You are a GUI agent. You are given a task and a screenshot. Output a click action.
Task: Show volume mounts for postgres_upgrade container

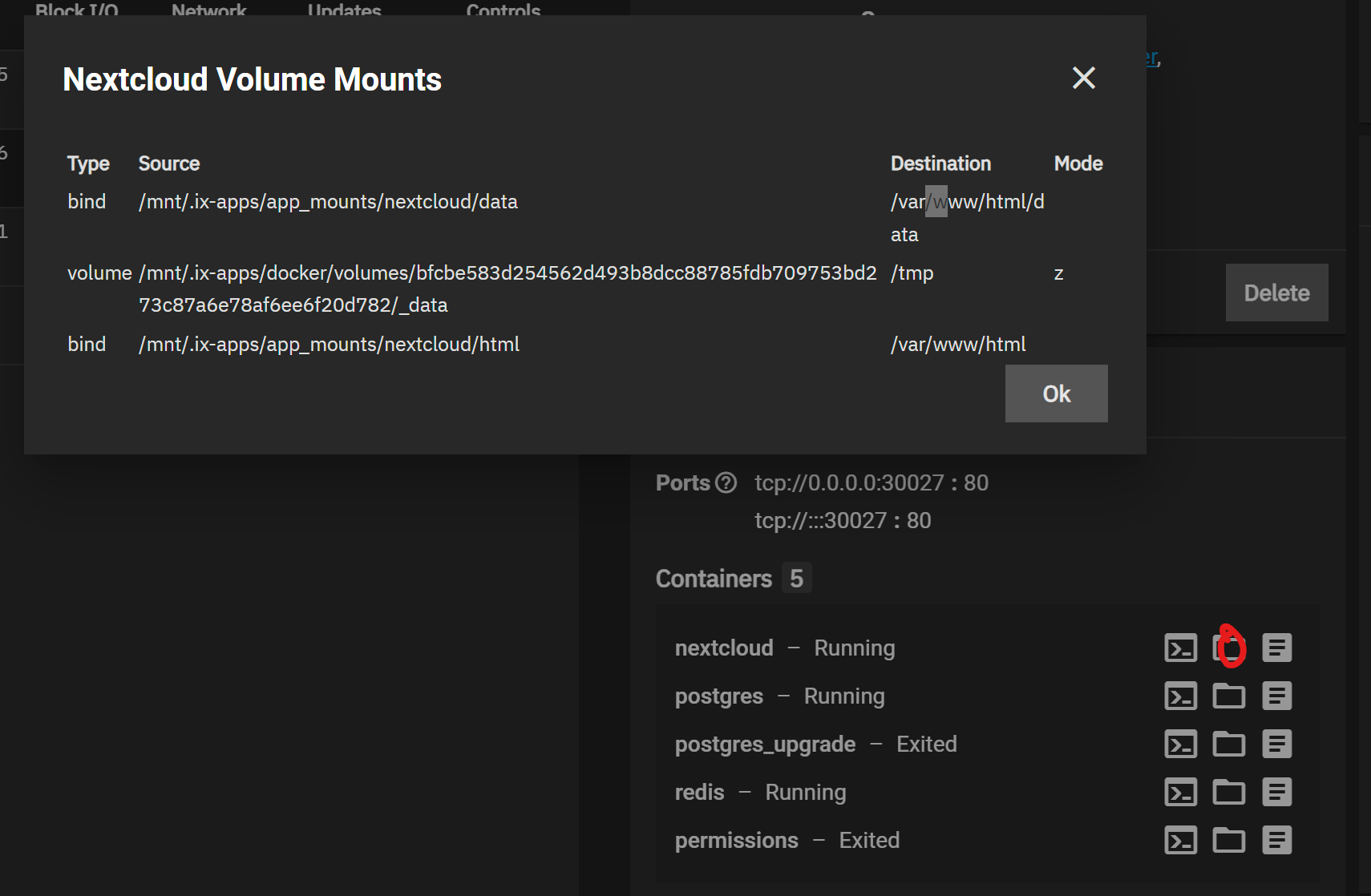pyautogui.click(x=1229, y=744)
